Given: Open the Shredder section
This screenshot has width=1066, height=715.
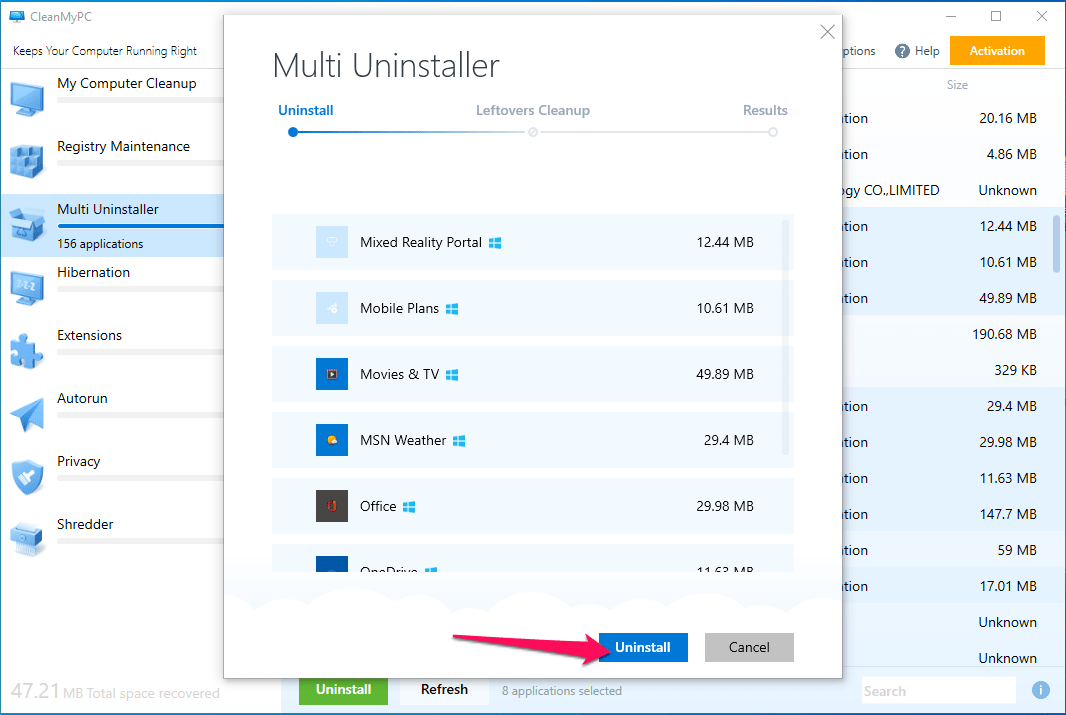Looking at the screenshot, I should 85,524.
